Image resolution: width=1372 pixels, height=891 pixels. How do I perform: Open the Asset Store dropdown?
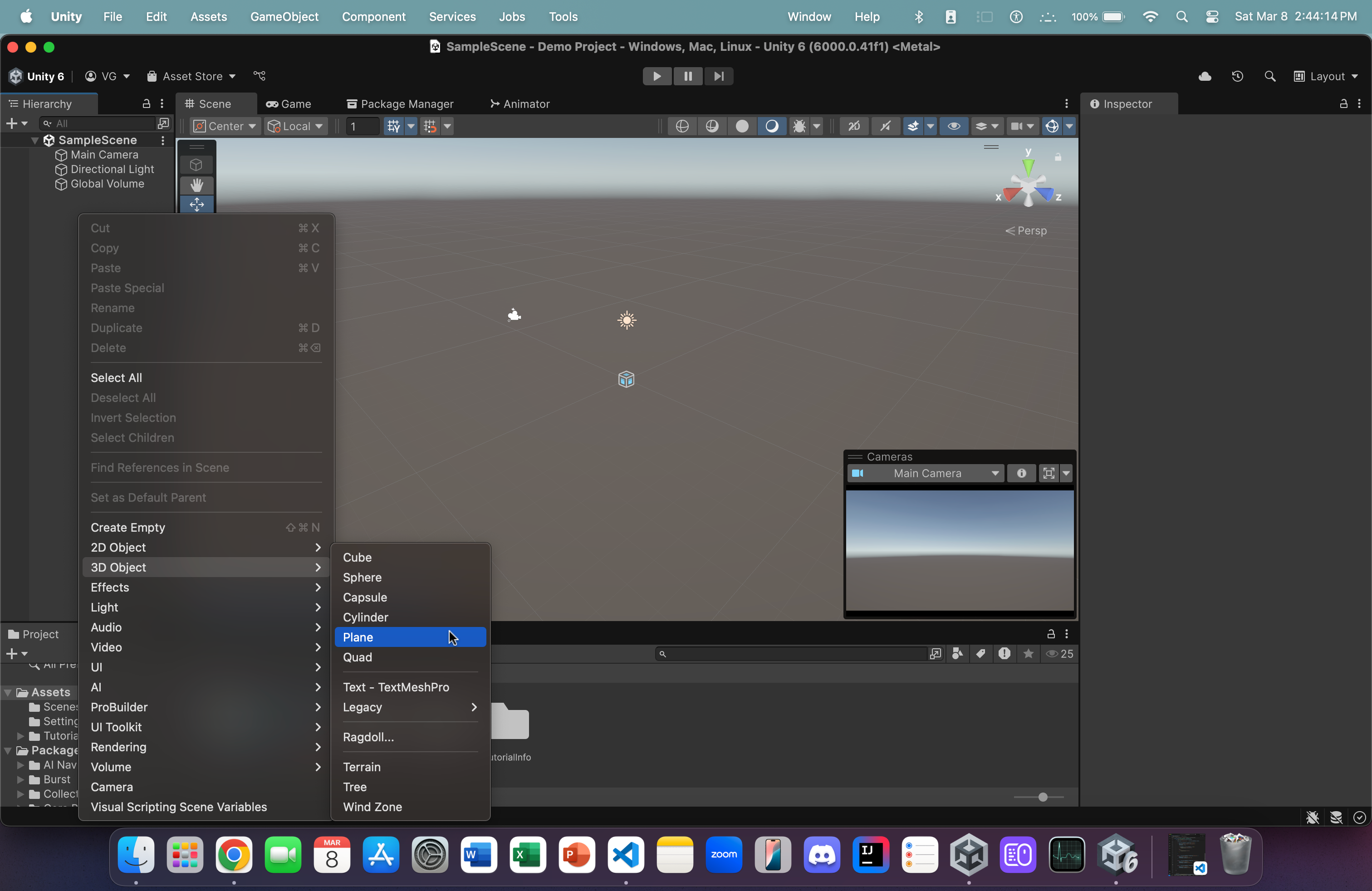click(x=191, y=76)
